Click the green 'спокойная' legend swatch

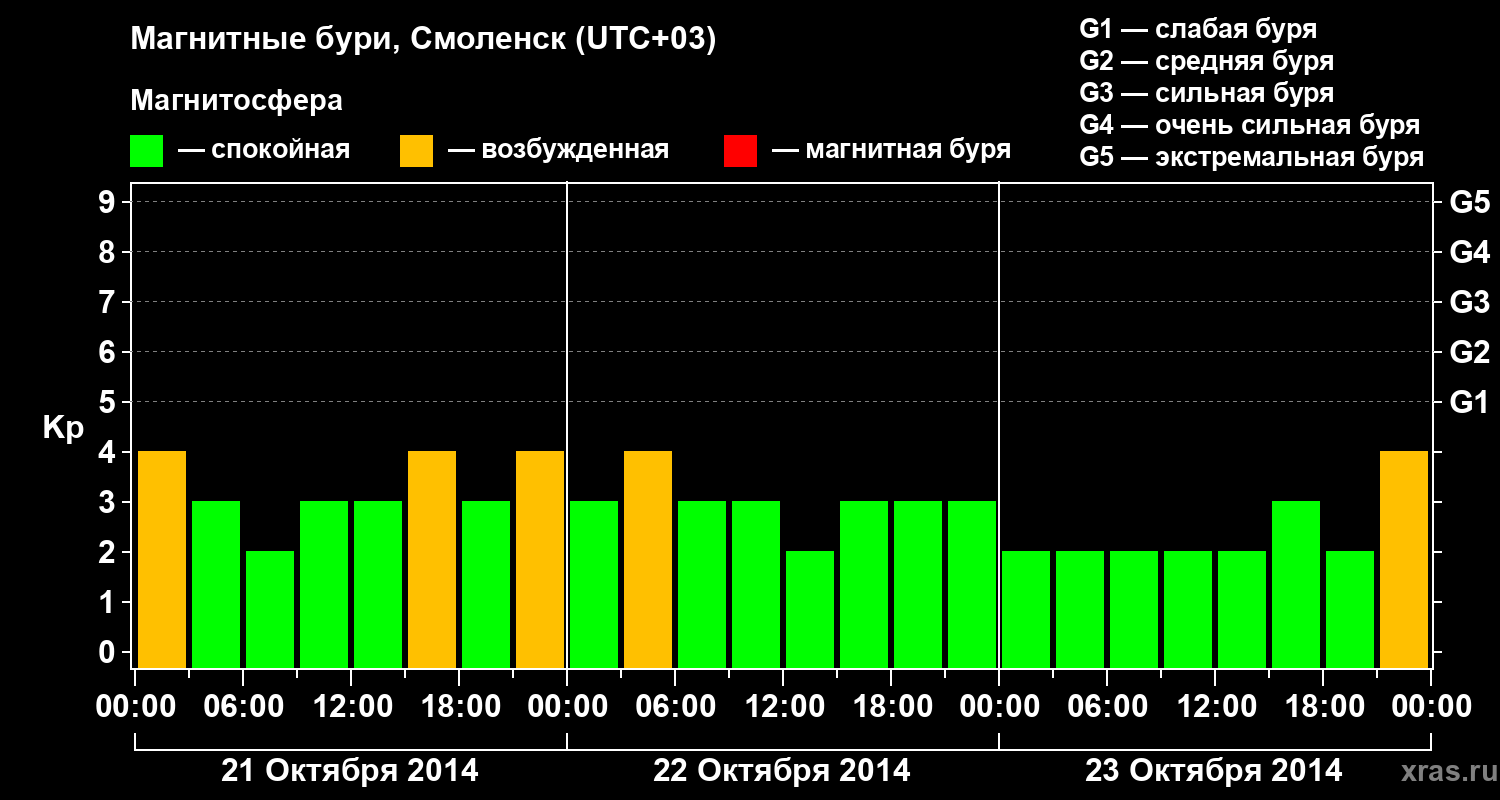tap(147, 150)
